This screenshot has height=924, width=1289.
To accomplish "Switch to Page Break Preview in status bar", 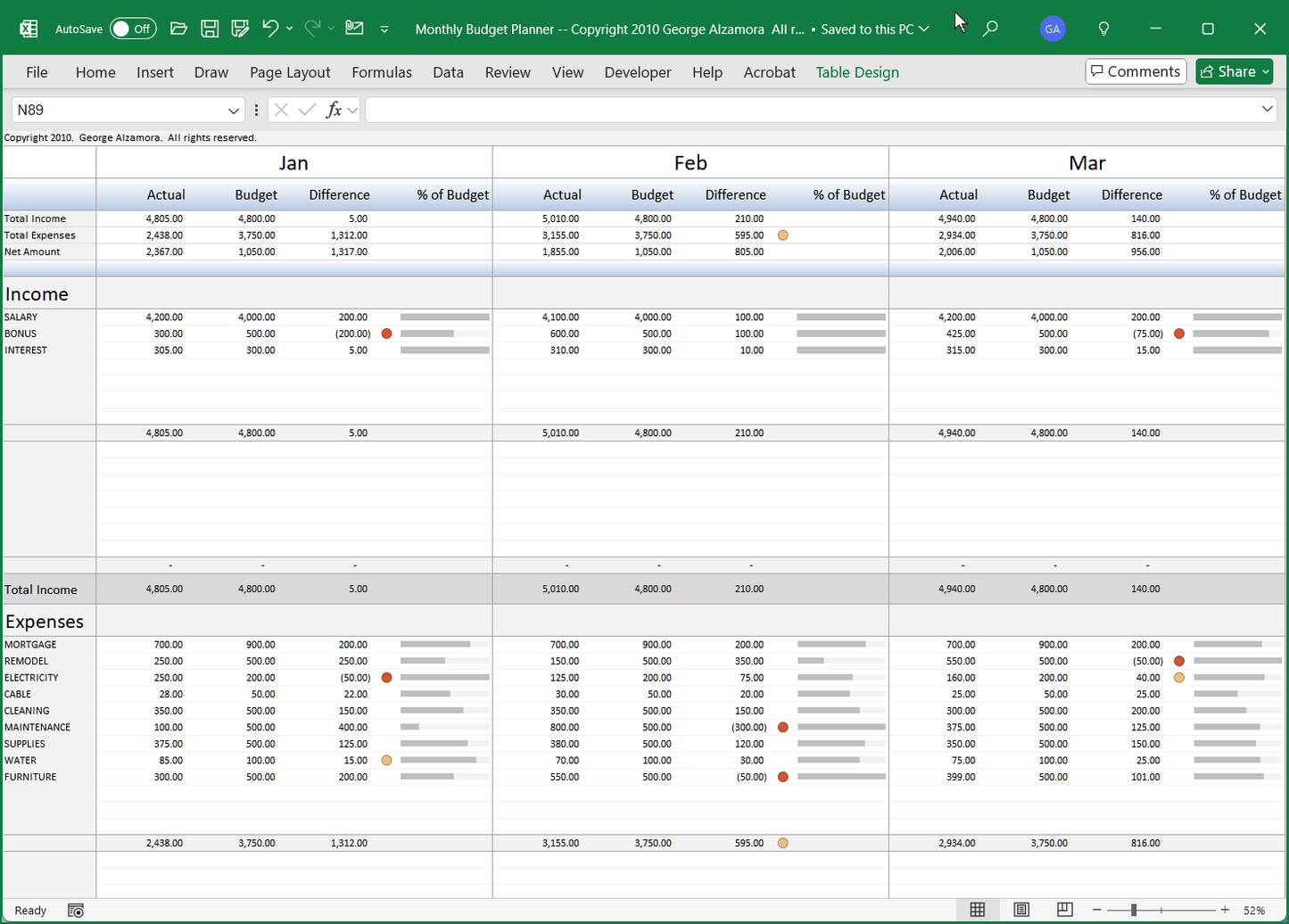I will point(1063,909).
